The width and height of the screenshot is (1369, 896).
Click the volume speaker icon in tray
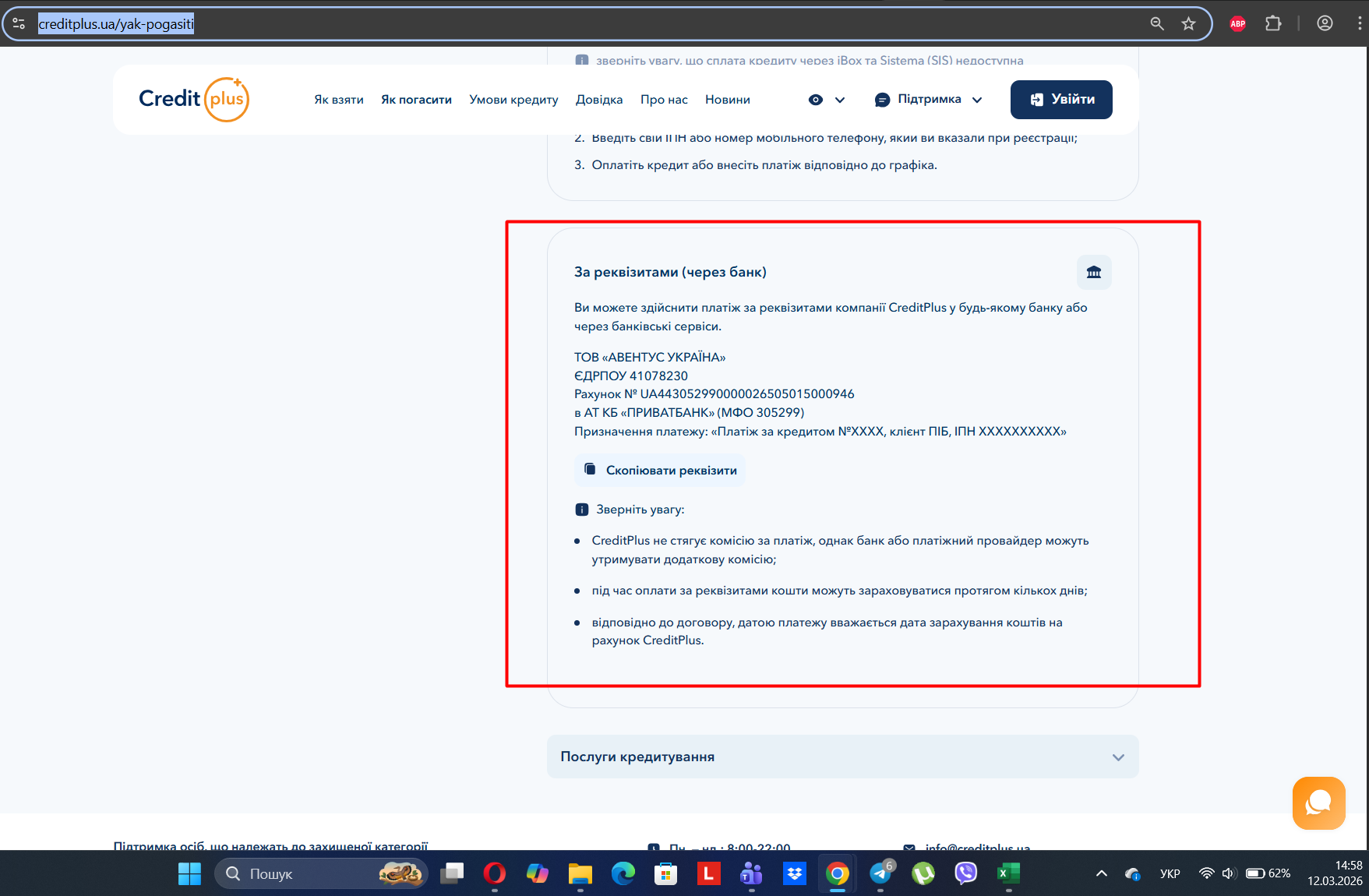(1229, 873)
